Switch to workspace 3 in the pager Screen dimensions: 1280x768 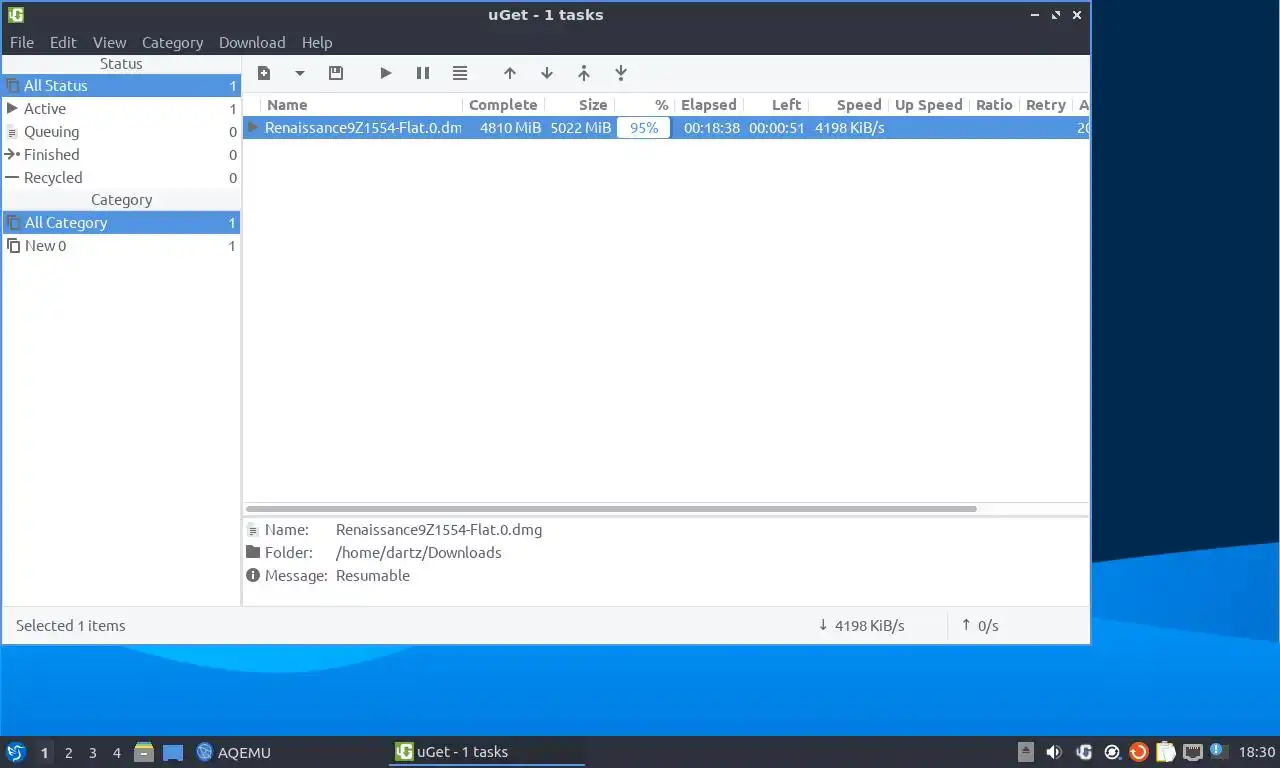[93, 753]
